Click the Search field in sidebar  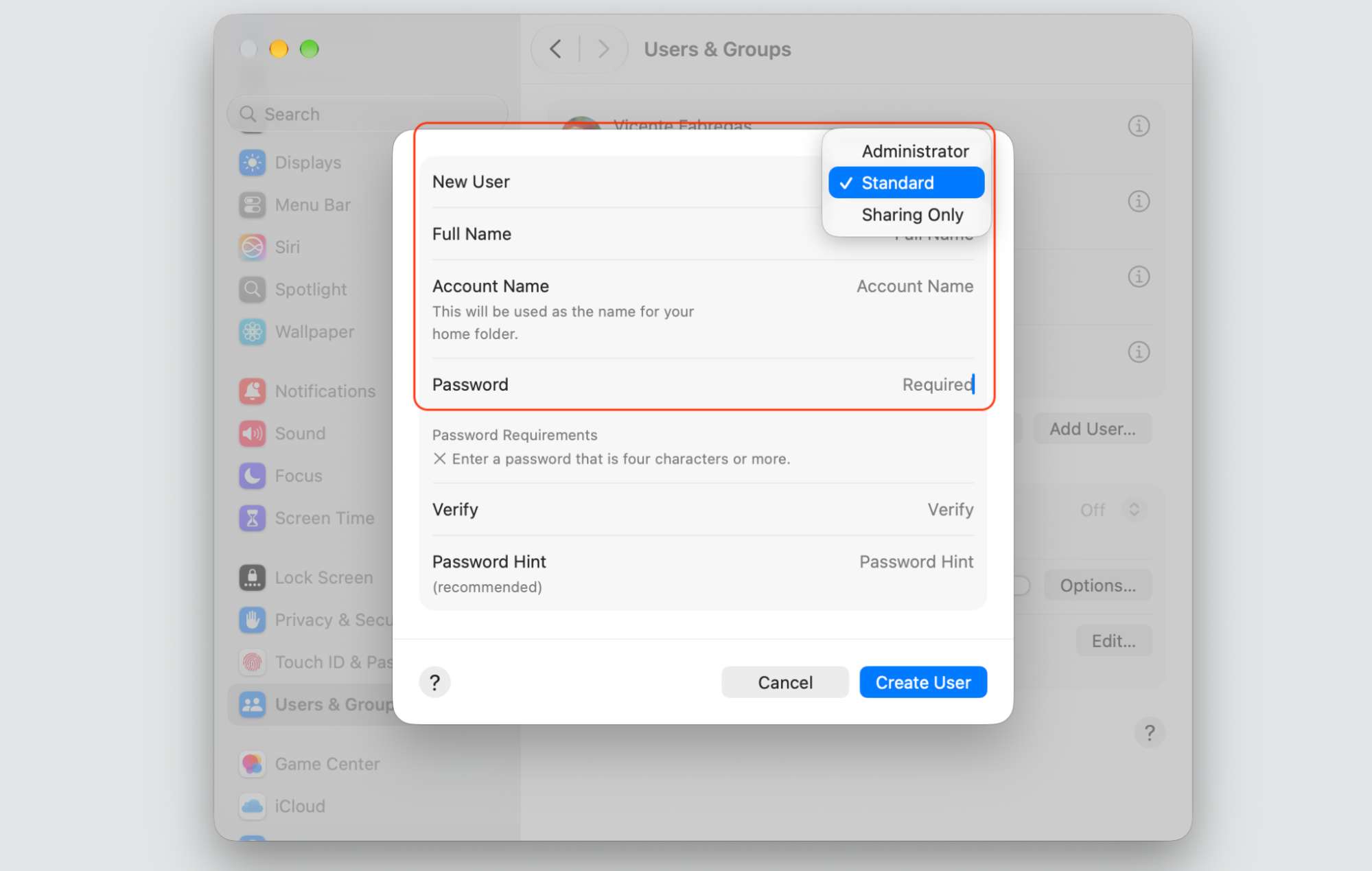point(367,114)
